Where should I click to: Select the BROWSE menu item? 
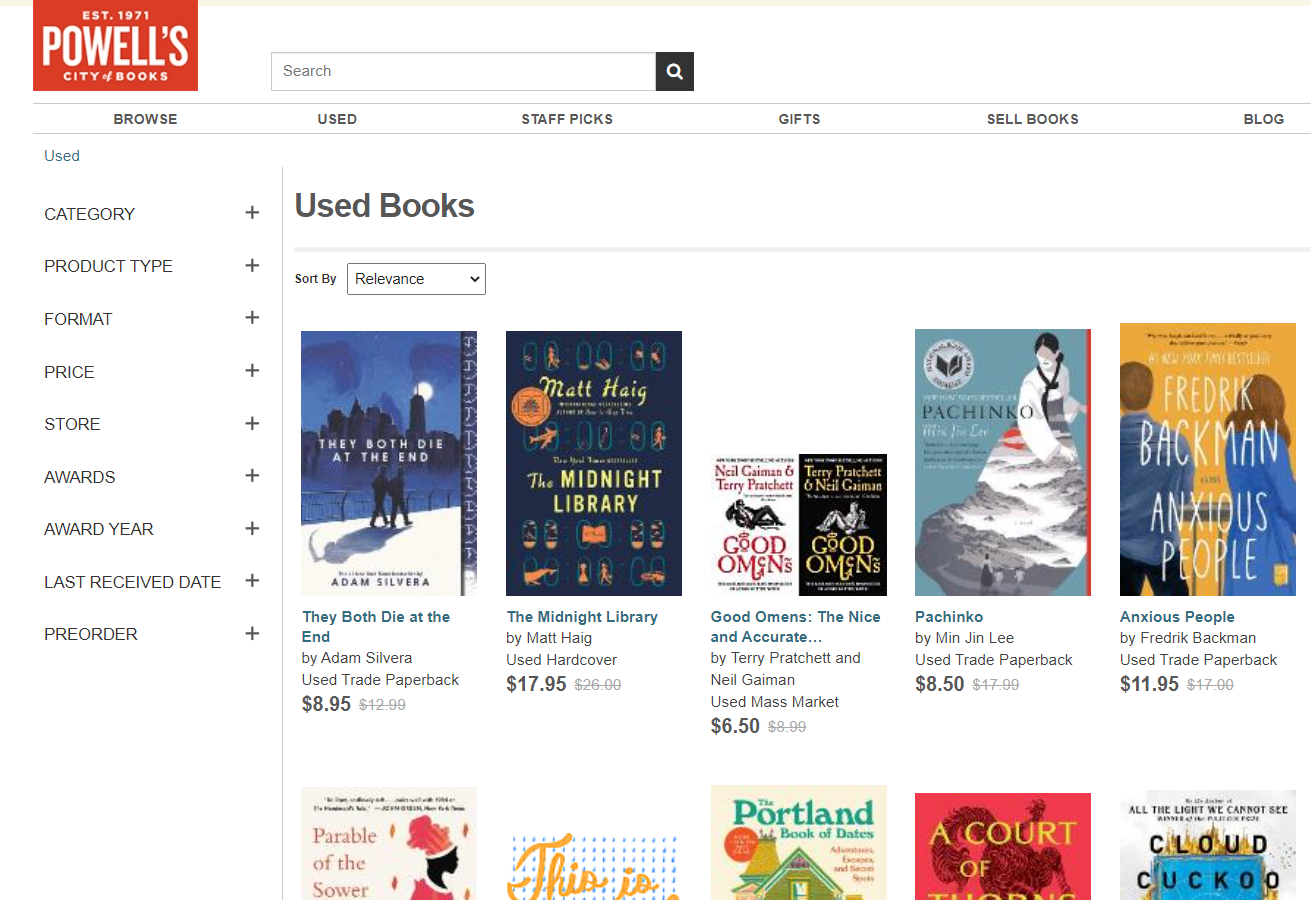coord(145,118)
